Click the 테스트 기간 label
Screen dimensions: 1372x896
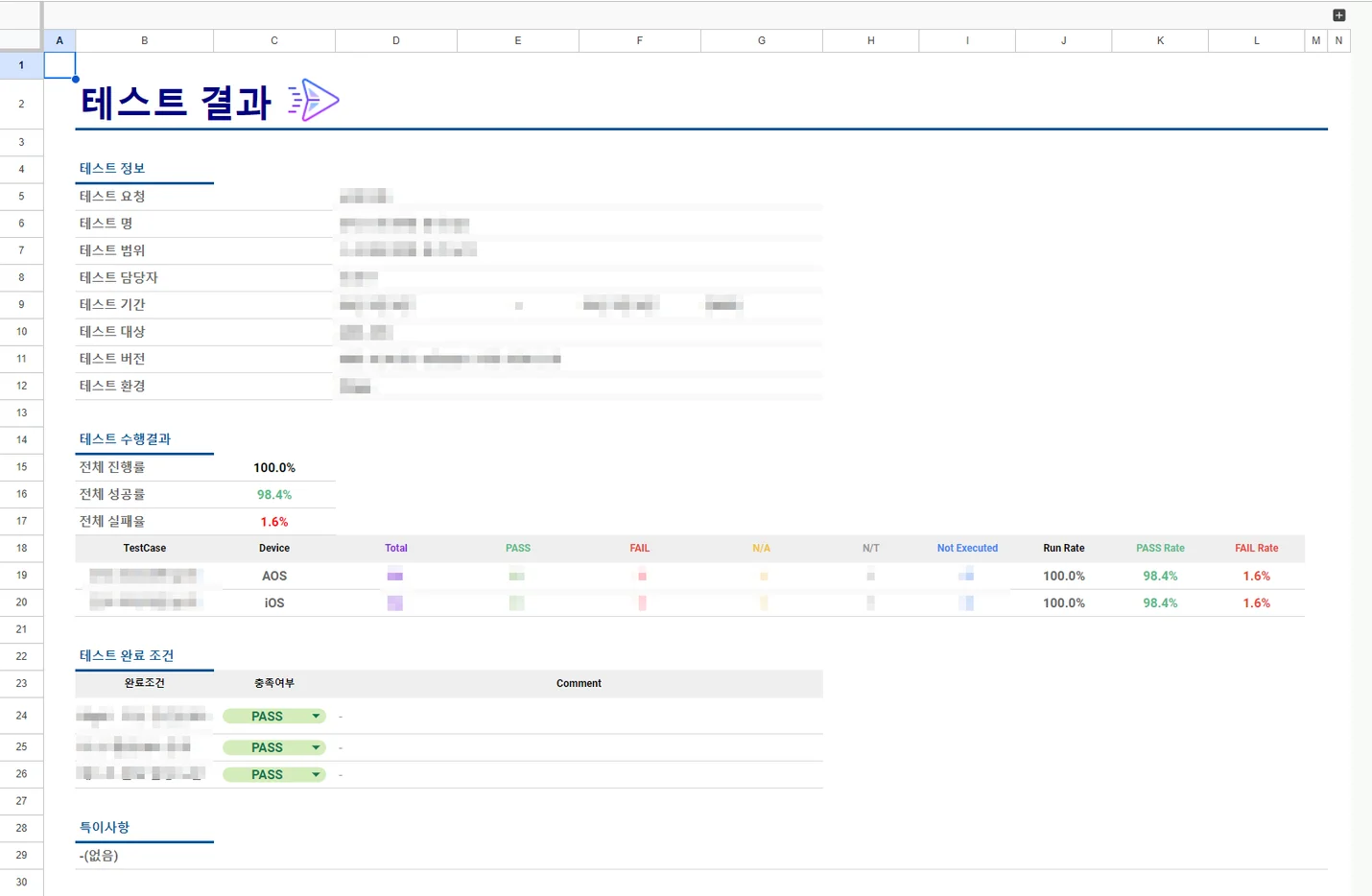point(112,304)
